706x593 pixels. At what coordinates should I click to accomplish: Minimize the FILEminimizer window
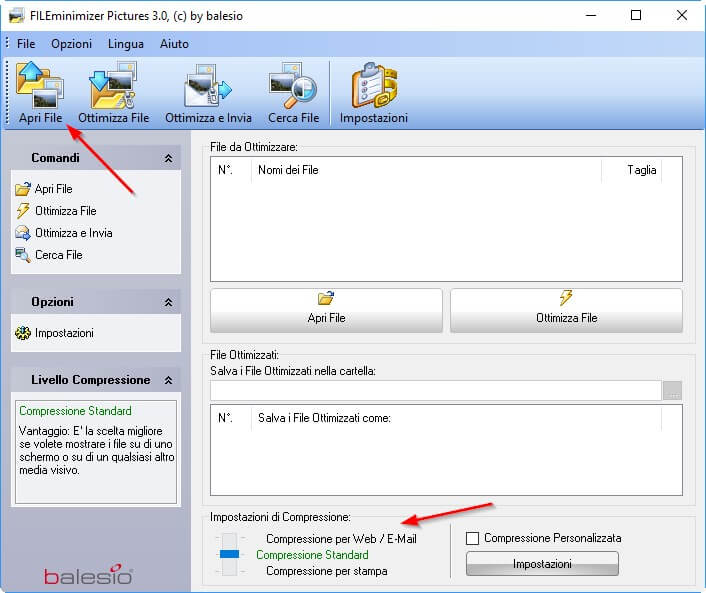[x=591, y=15]
